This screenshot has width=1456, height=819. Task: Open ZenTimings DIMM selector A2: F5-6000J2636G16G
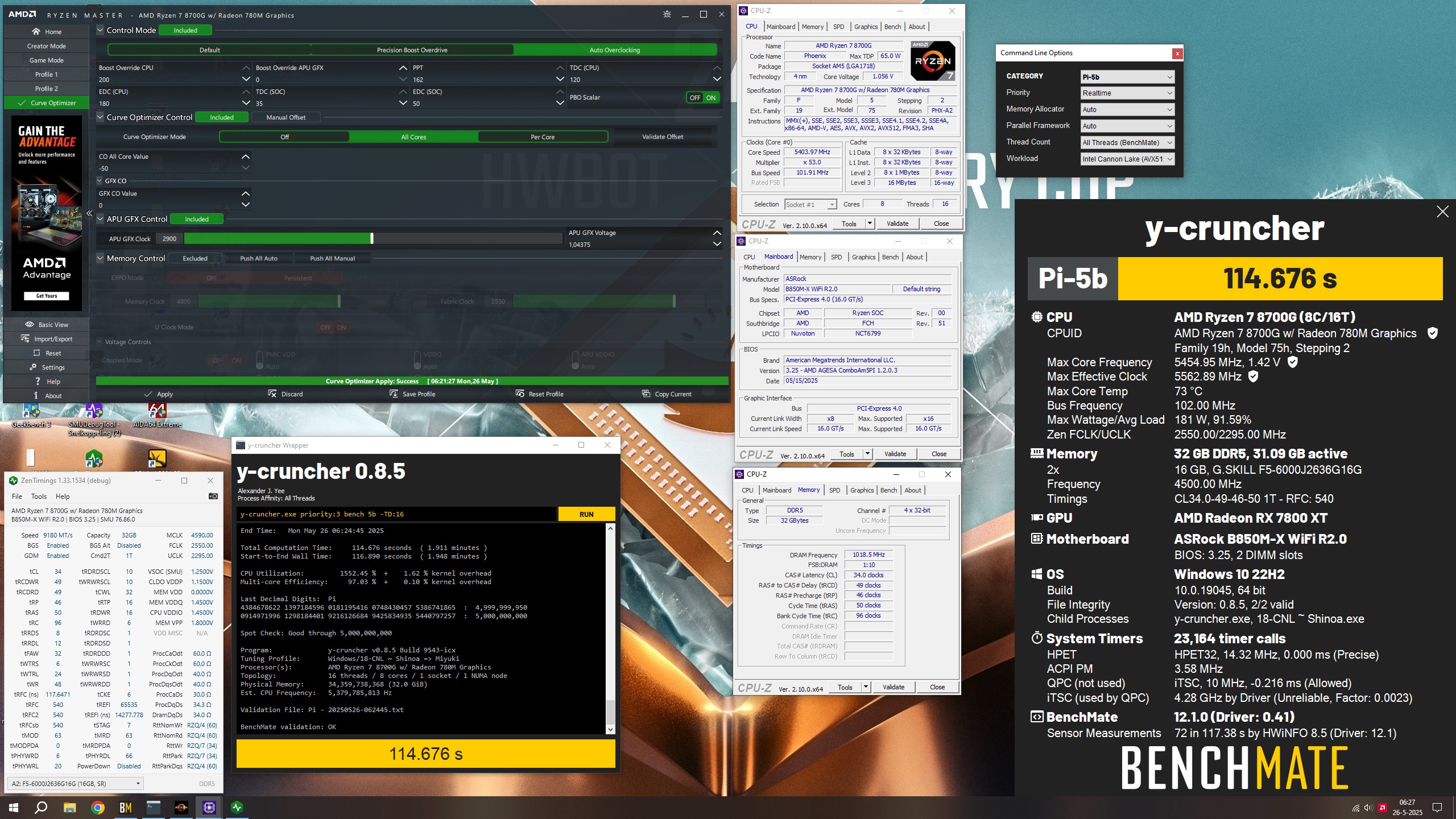point(75,784)
